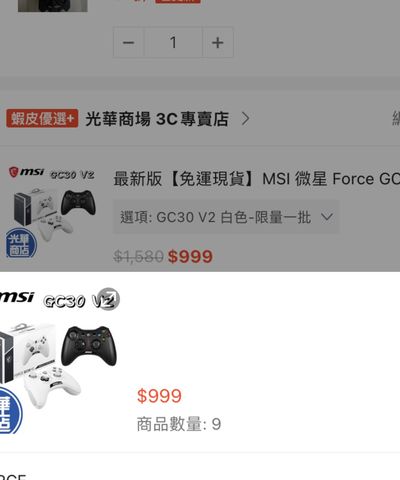Screen dimensions: 400x480
Task: Tap the 蝦皮優選+ badge icon
Action: (x=42, y=118)
